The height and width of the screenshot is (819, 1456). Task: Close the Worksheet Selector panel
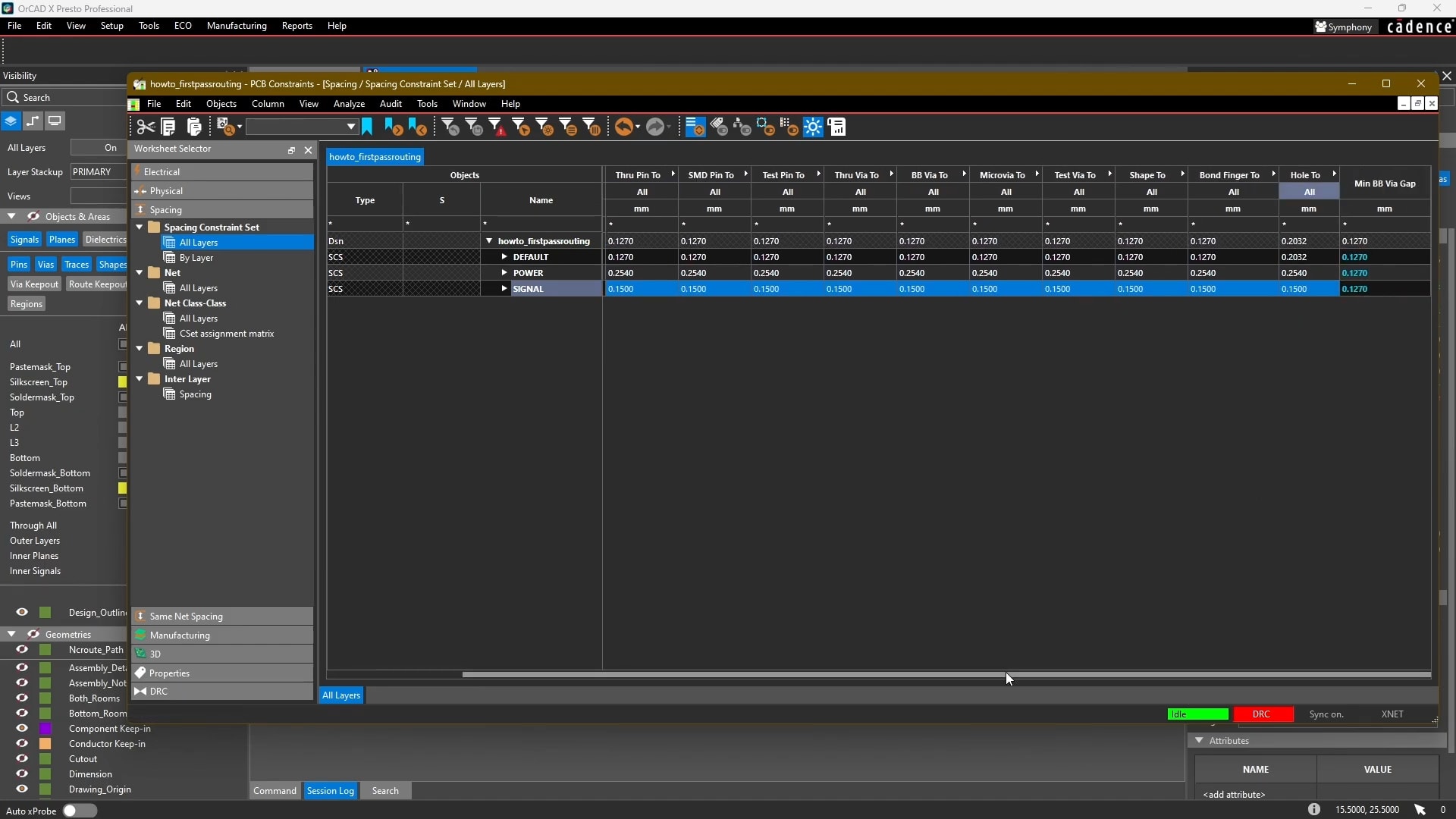click(308, 150)
